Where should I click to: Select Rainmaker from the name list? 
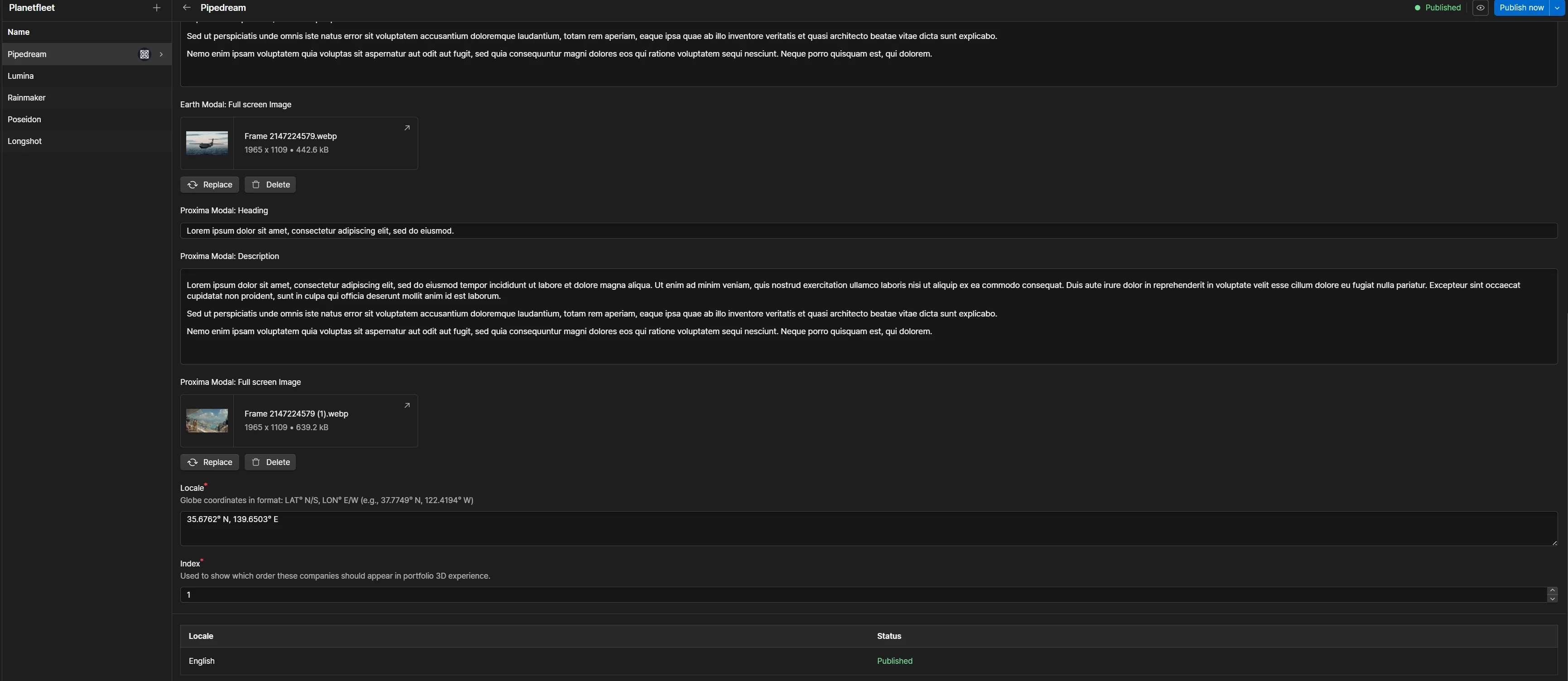coord(27,97)
